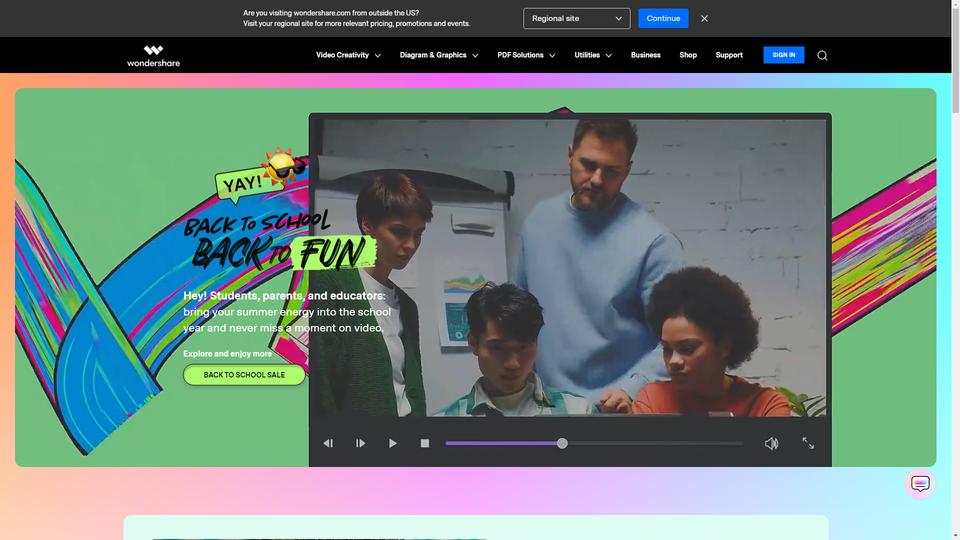The image size is (960, 540).
Task: Expand the Video Creativity menu
Action: (x=348, y=55)
